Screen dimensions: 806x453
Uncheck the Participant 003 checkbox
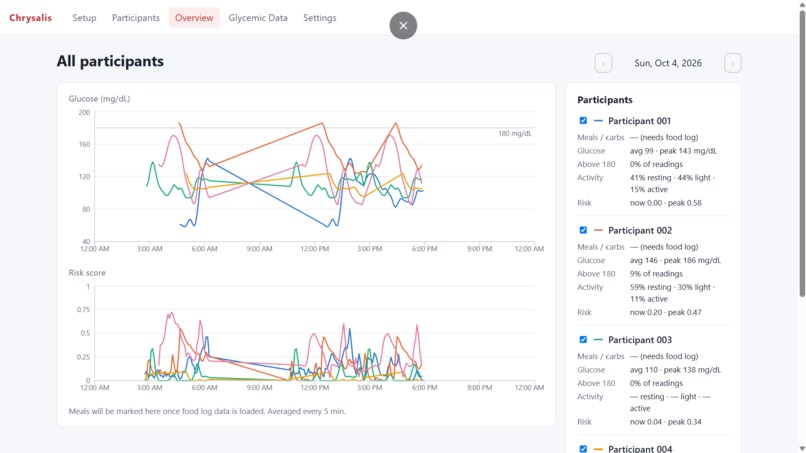(583, 339)
